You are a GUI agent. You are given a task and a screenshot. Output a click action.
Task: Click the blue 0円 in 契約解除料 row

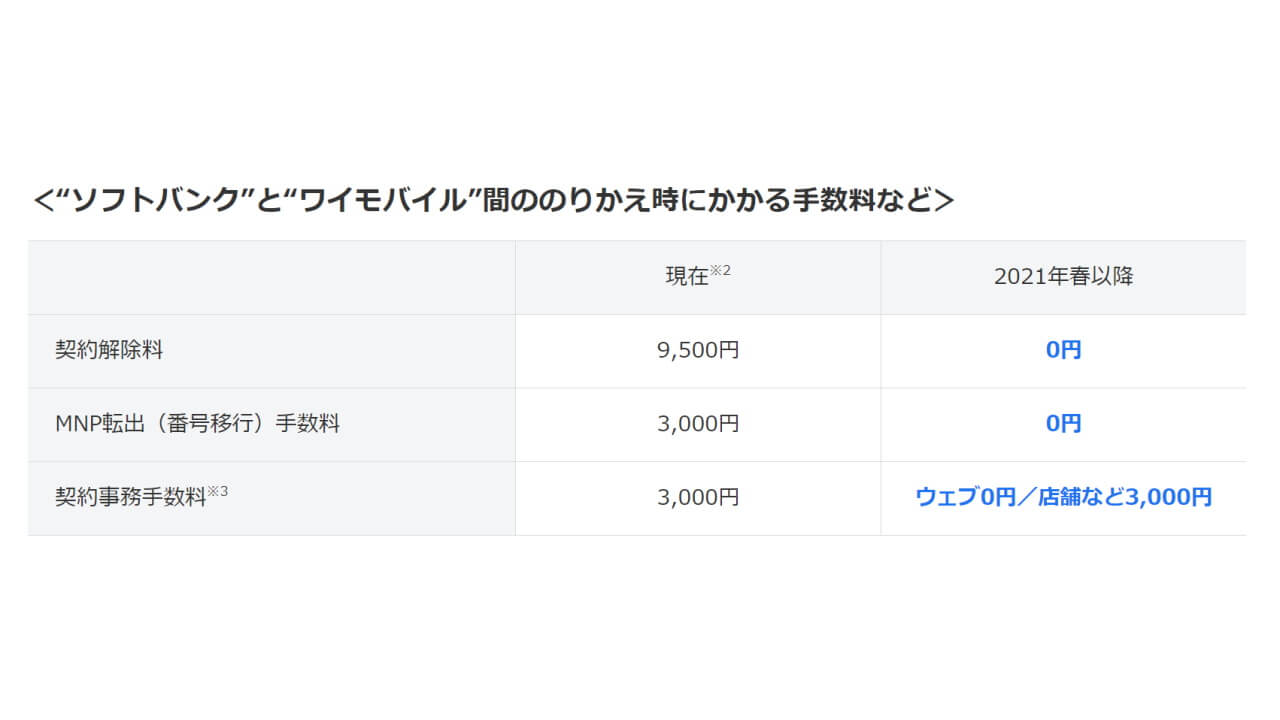1063,351
